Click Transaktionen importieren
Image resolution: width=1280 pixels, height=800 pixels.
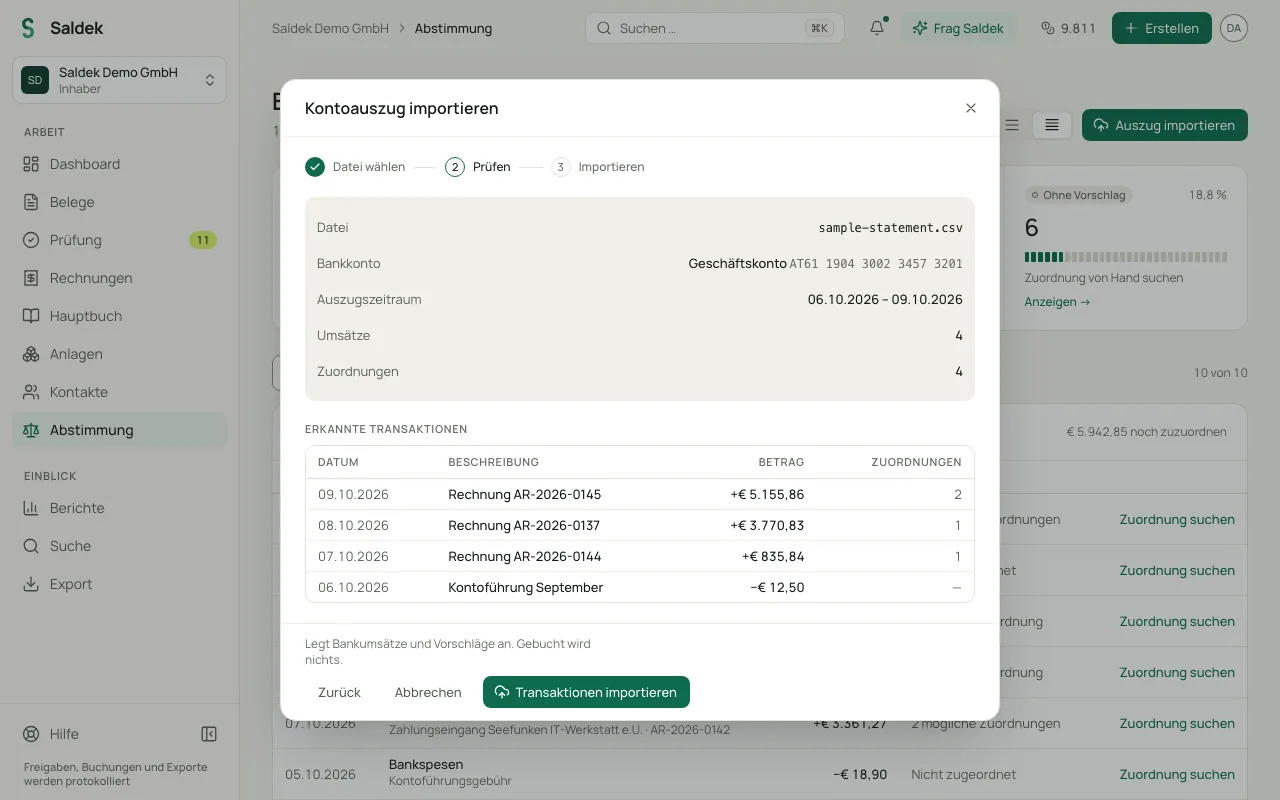(586, 692)
